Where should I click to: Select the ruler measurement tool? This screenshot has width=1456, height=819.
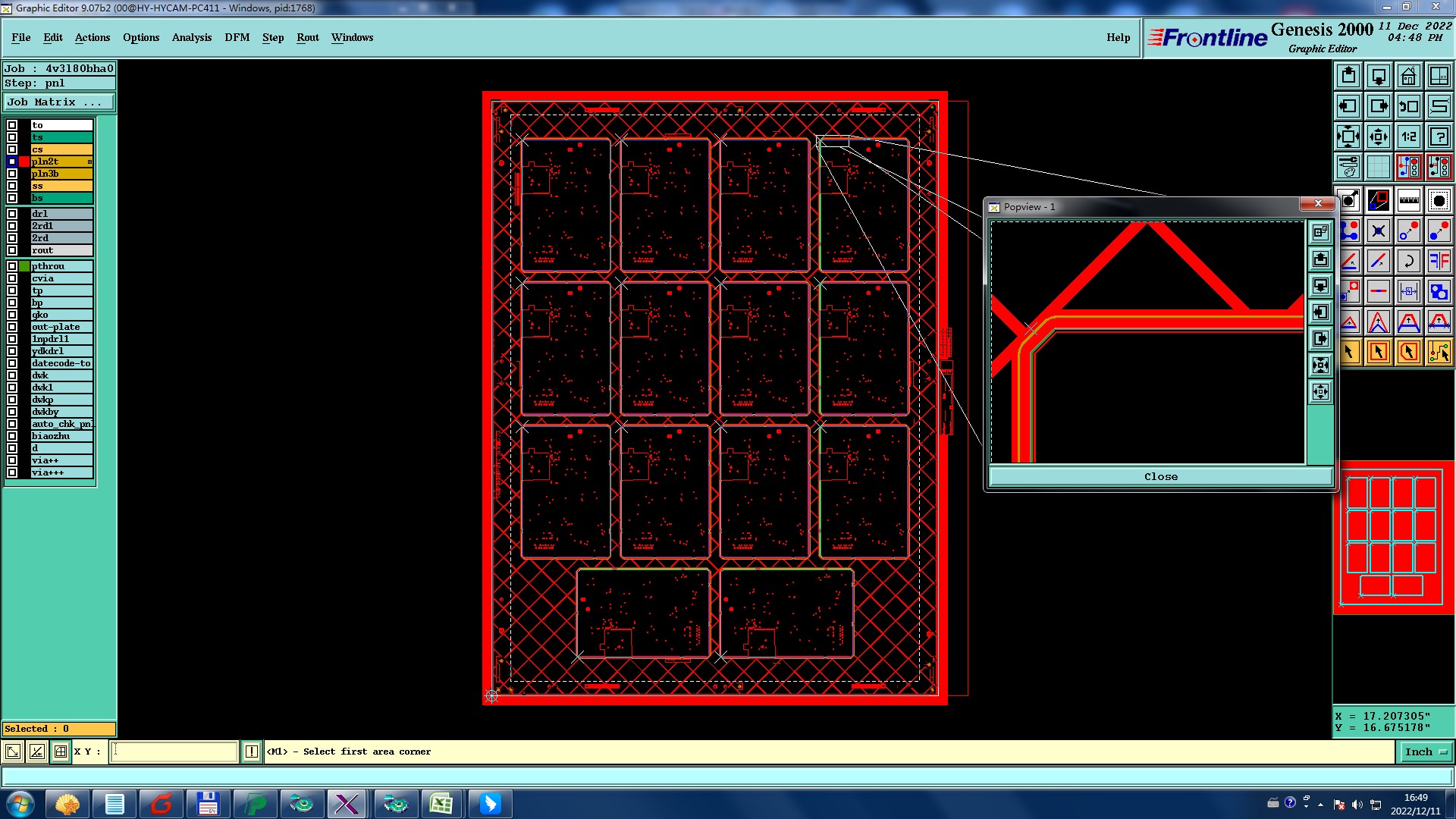(1408, 200)
